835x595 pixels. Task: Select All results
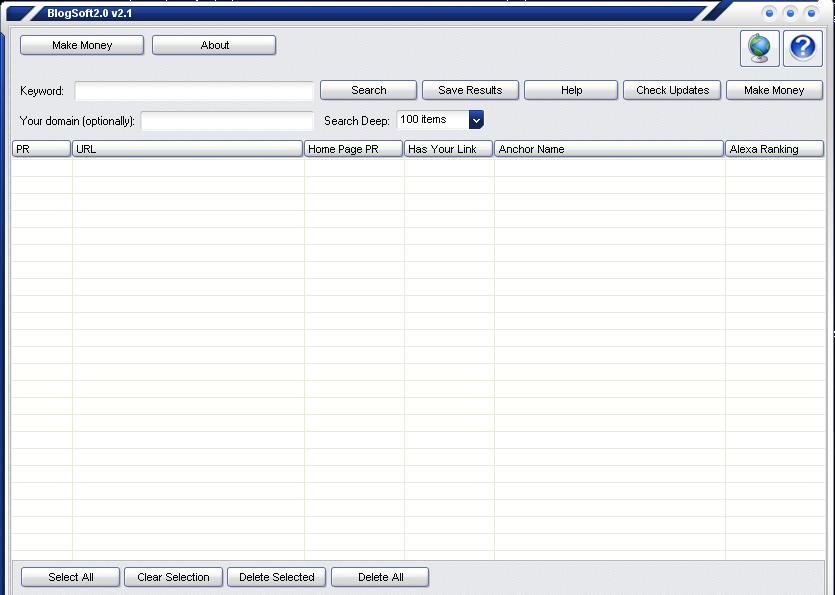[x=70, y=577]
